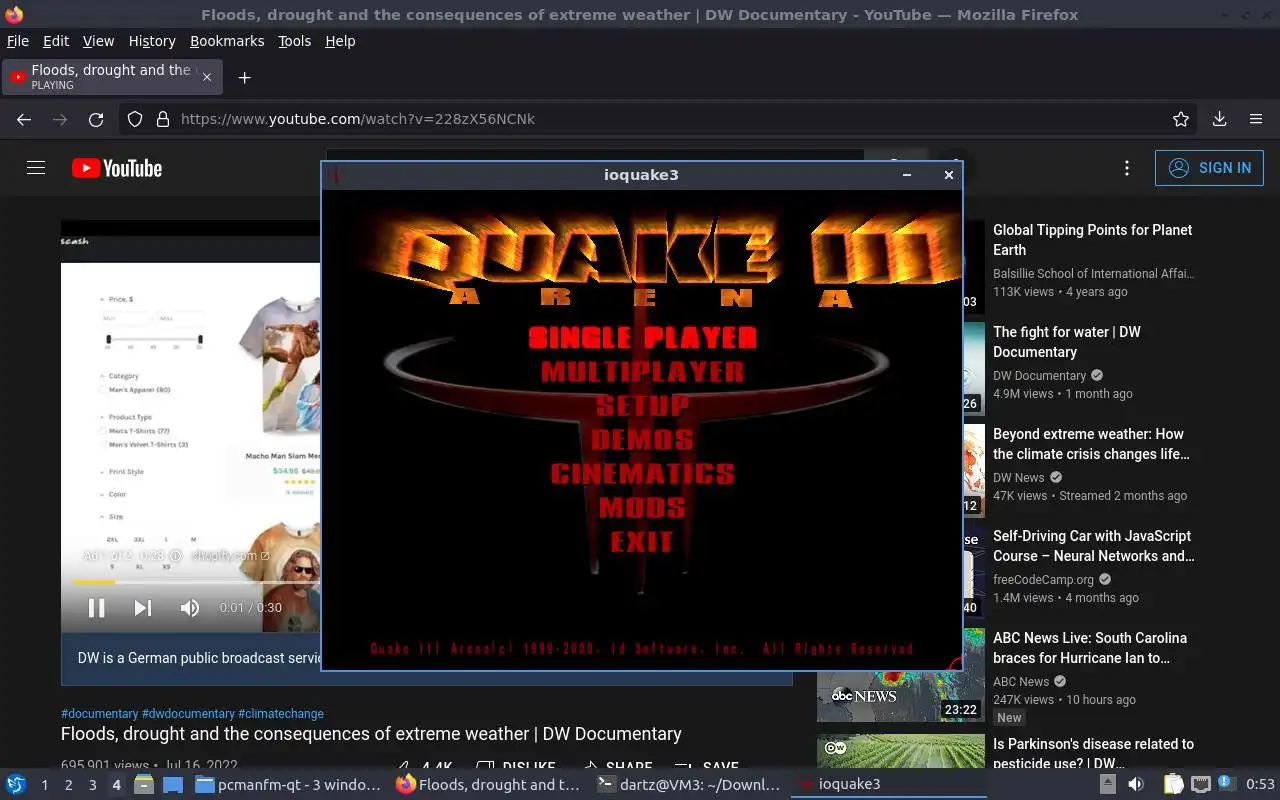Open SETUP in Quake III menu

pos(642,405)
